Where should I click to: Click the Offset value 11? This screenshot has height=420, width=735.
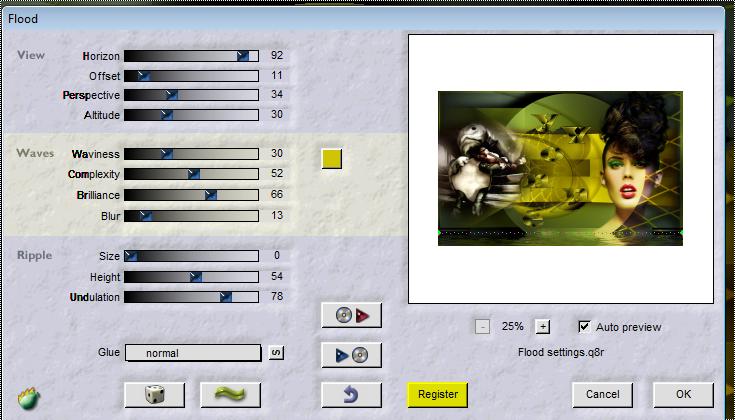coord(277,75)
